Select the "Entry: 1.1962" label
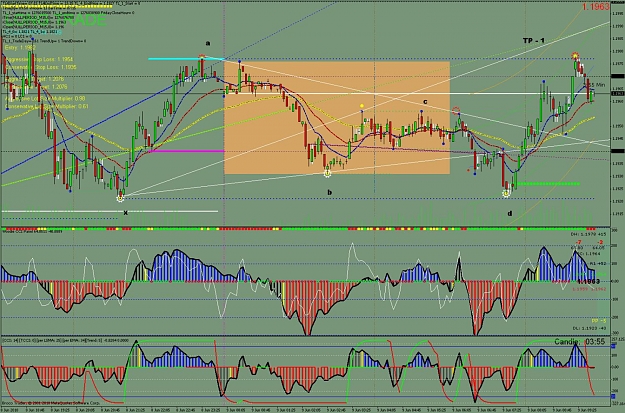The height and width of the screenshot is (413, 625). point(20,48)
